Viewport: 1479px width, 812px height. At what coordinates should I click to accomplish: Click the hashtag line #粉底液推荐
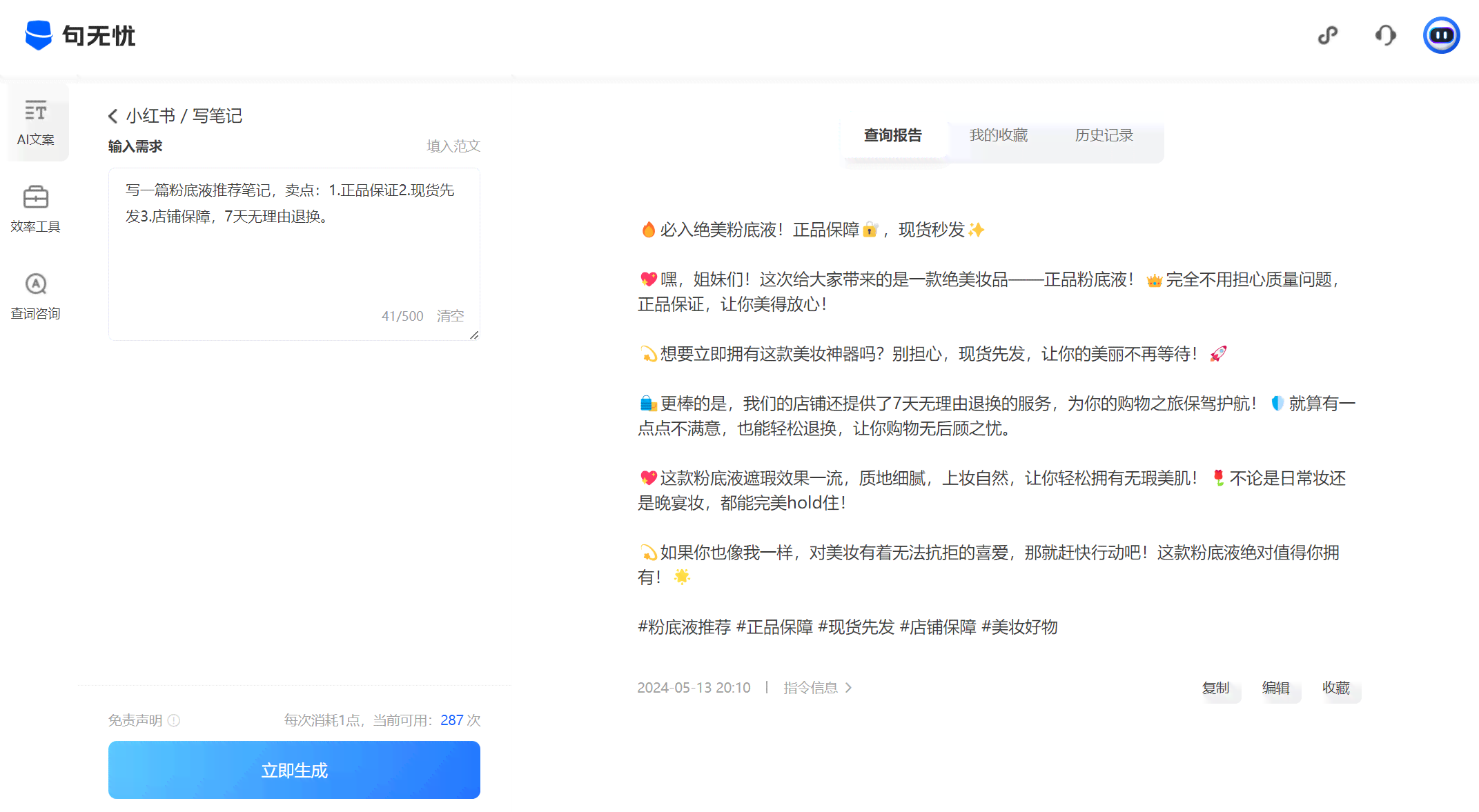848,627
